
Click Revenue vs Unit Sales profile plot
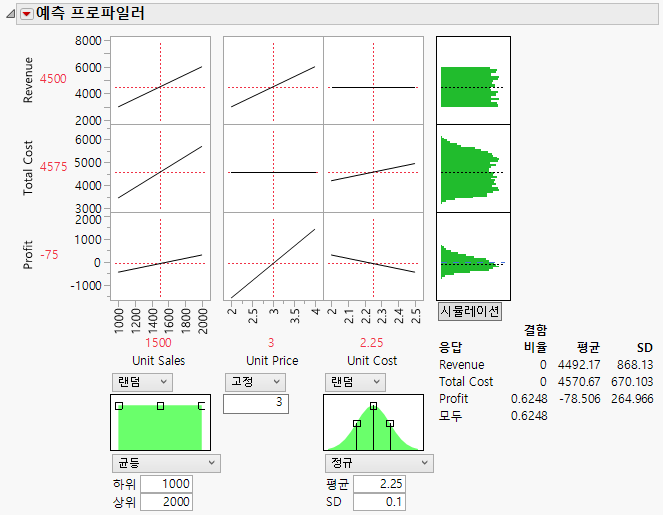160,80
